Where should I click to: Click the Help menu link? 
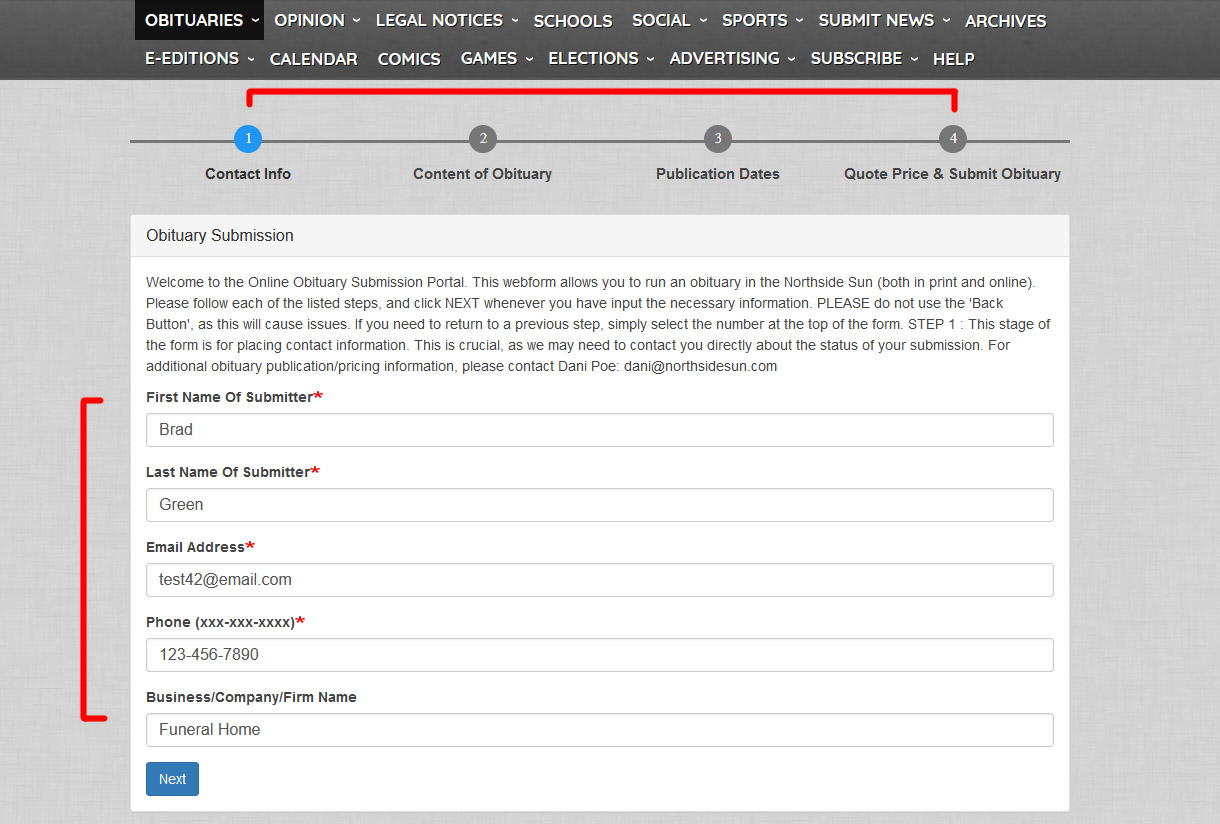click(953, 59)
